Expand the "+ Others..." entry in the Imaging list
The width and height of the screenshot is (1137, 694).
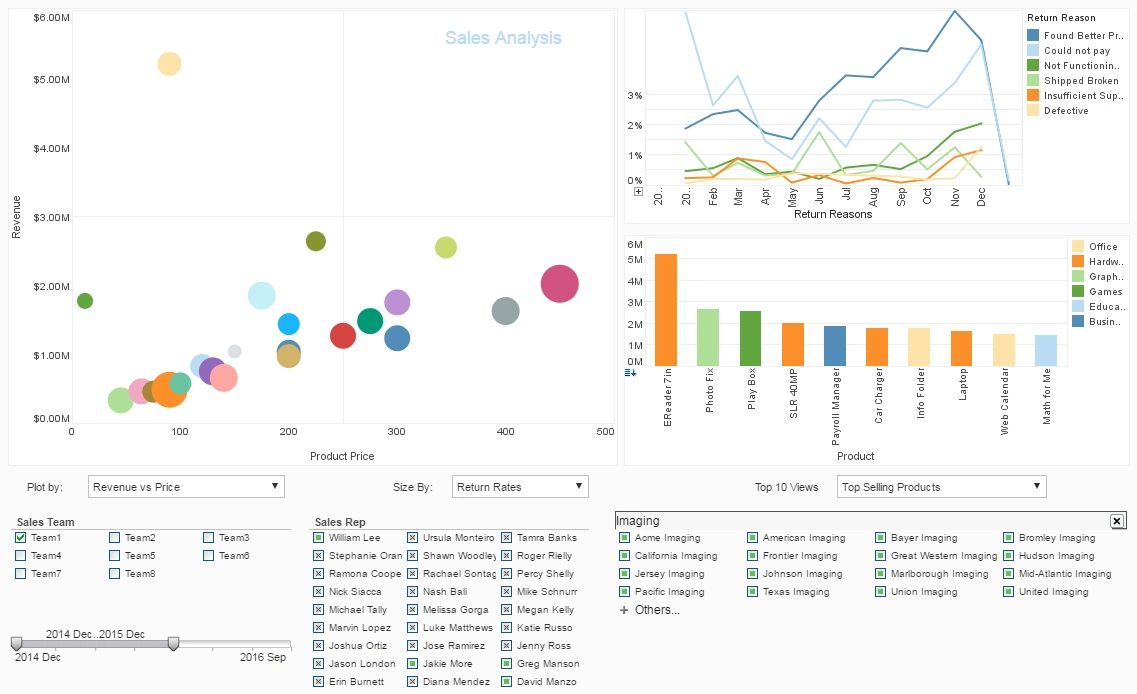(x=648, y=609)
